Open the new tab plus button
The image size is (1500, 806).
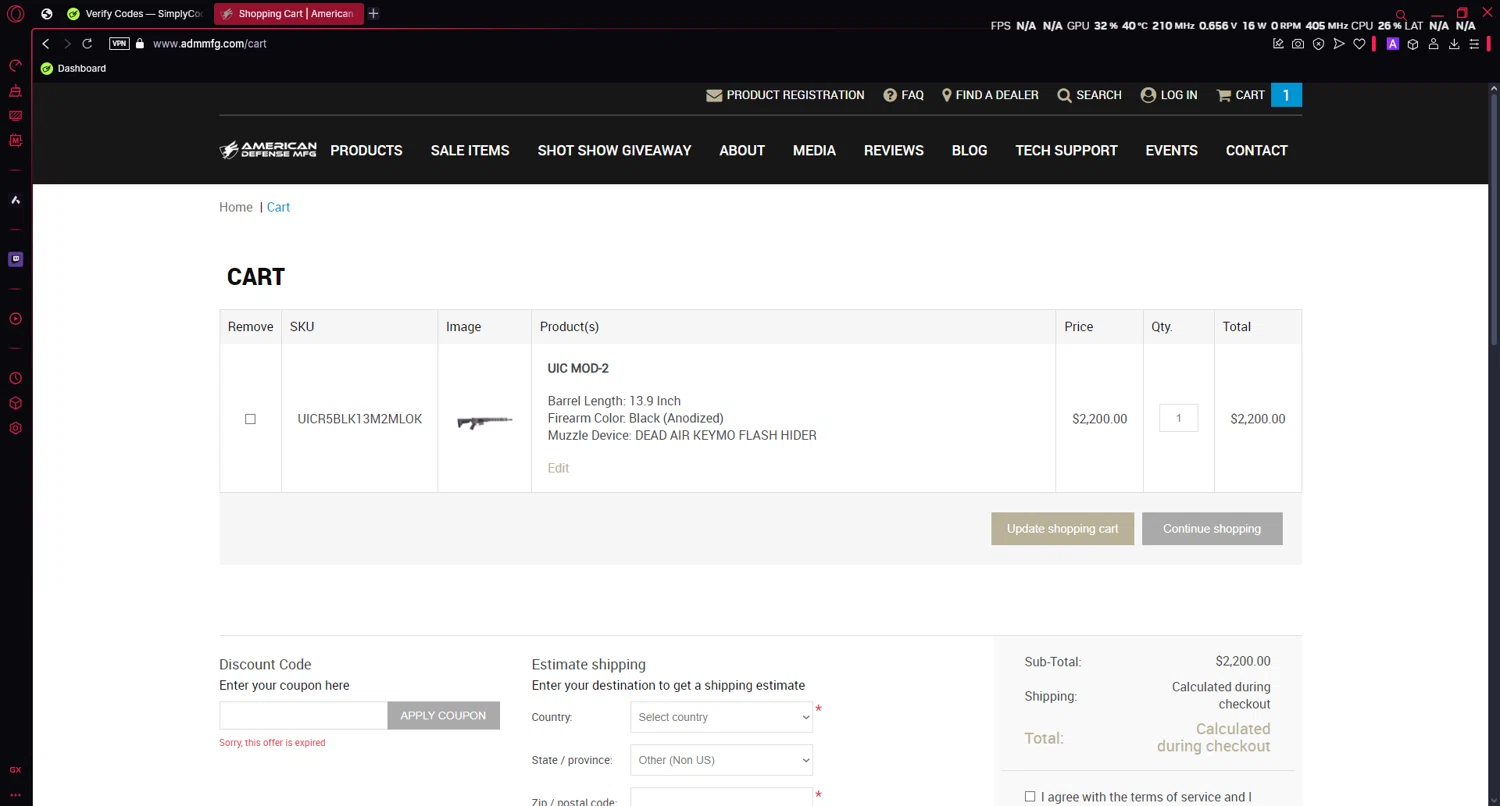coord(373,14)
